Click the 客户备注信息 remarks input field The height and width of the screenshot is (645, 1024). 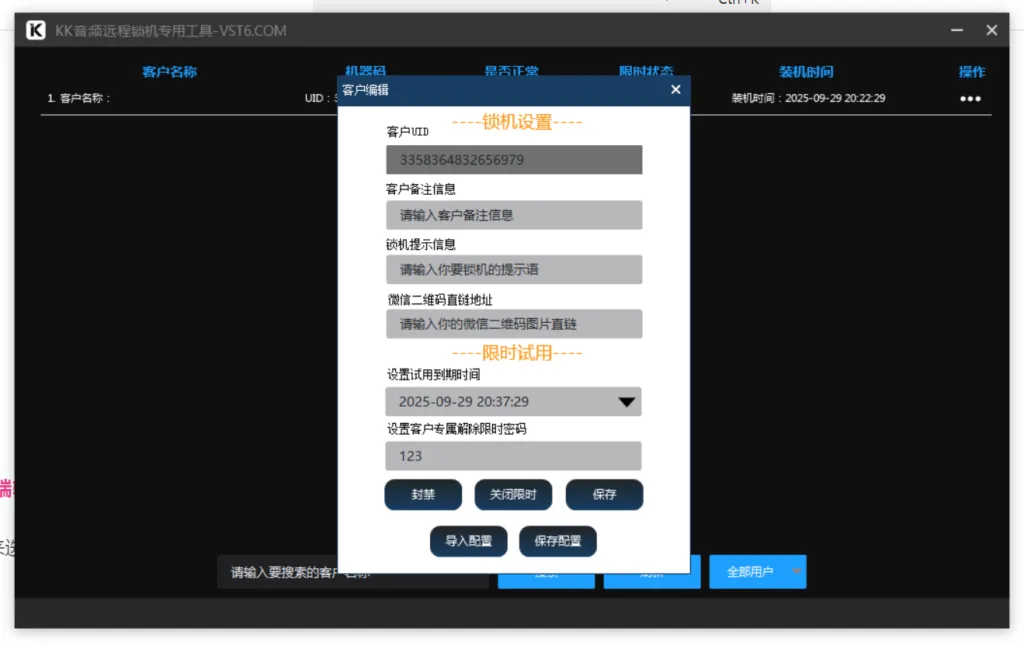click(513, 214)
